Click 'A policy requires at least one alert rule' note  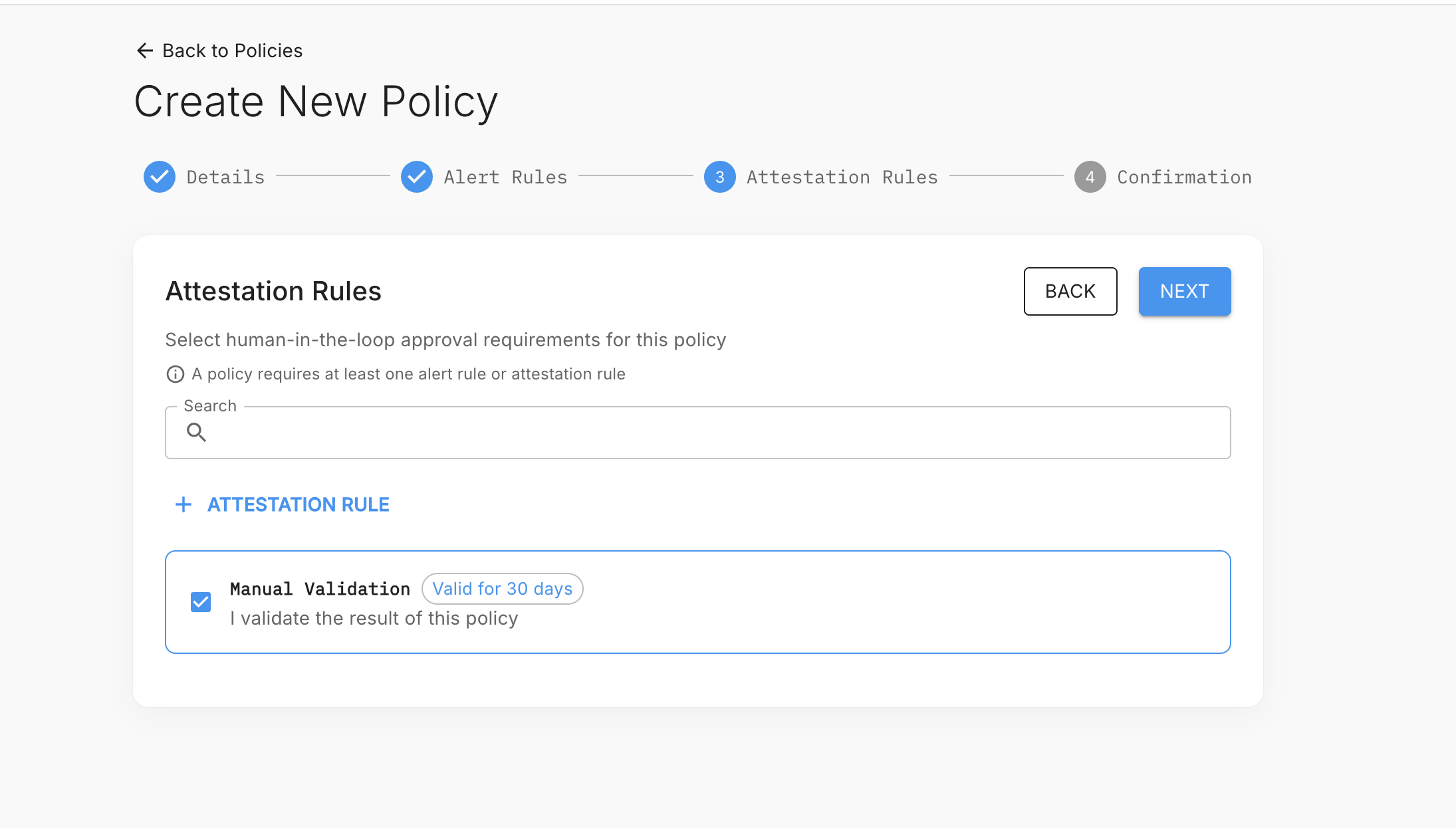[408, 374]
